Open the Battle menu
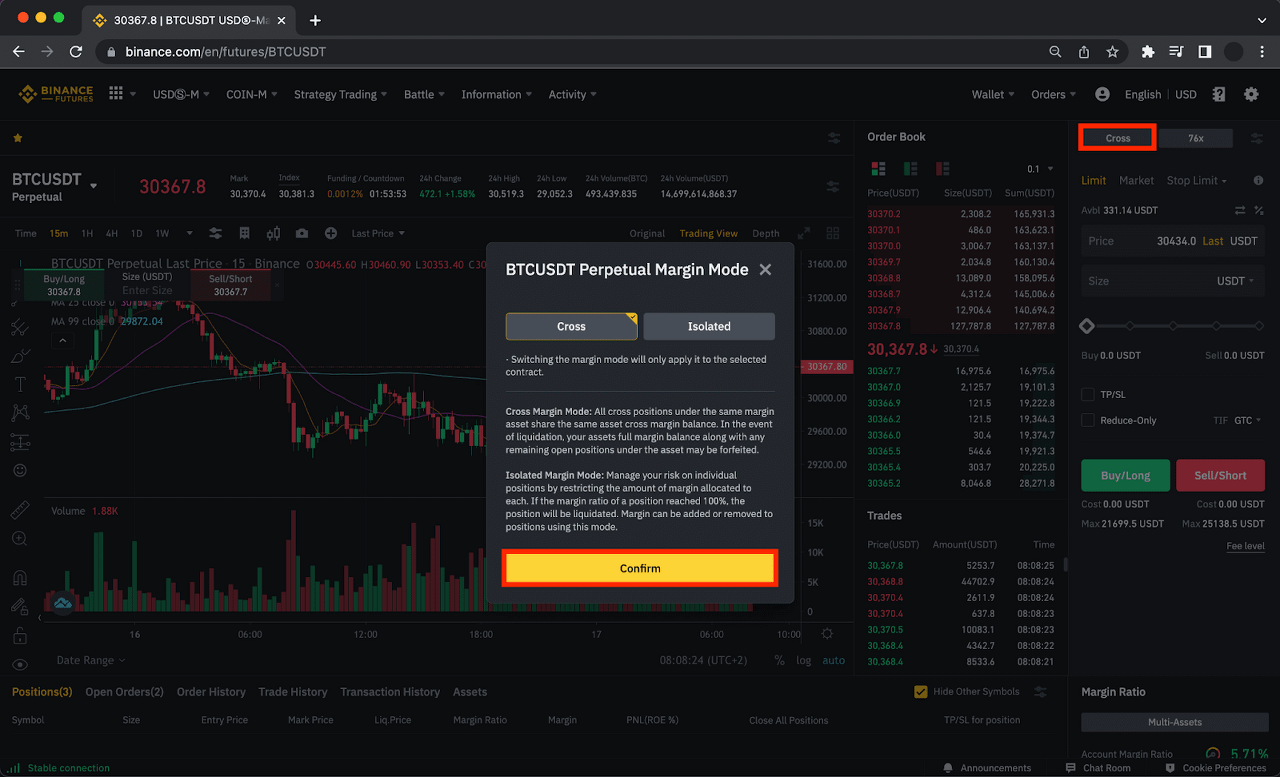The width and height of the screenshot is (1280, 777). (x=424, y=94)
